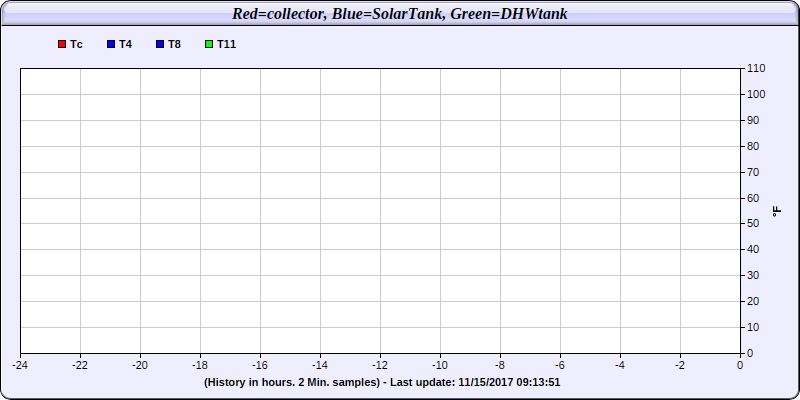This screenshot has width=800, height=400.
Task: Click the 50 tick label on the temperature axis
Action: pos(753,224)
